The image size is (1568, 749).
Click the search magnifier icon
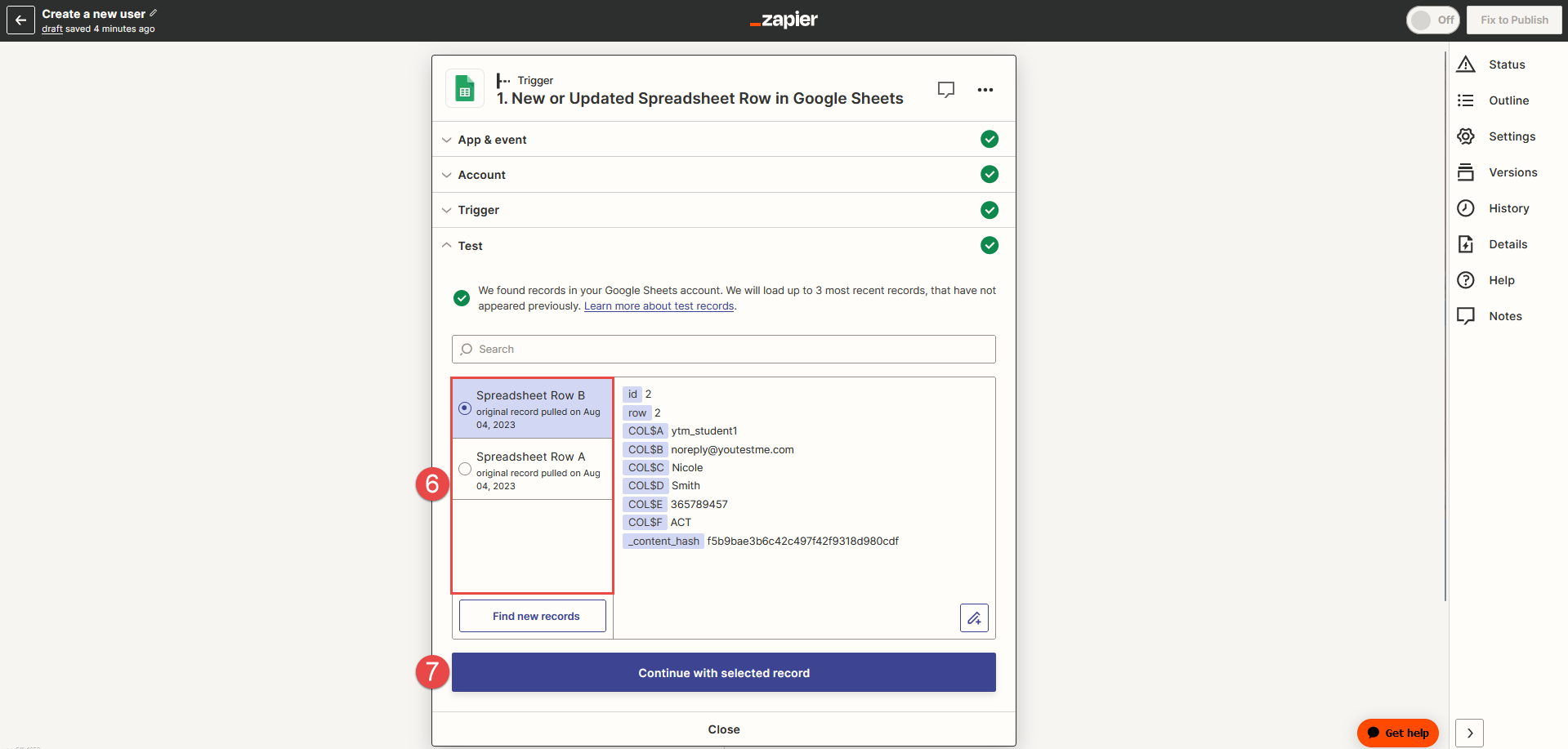[x=466, y=349]
